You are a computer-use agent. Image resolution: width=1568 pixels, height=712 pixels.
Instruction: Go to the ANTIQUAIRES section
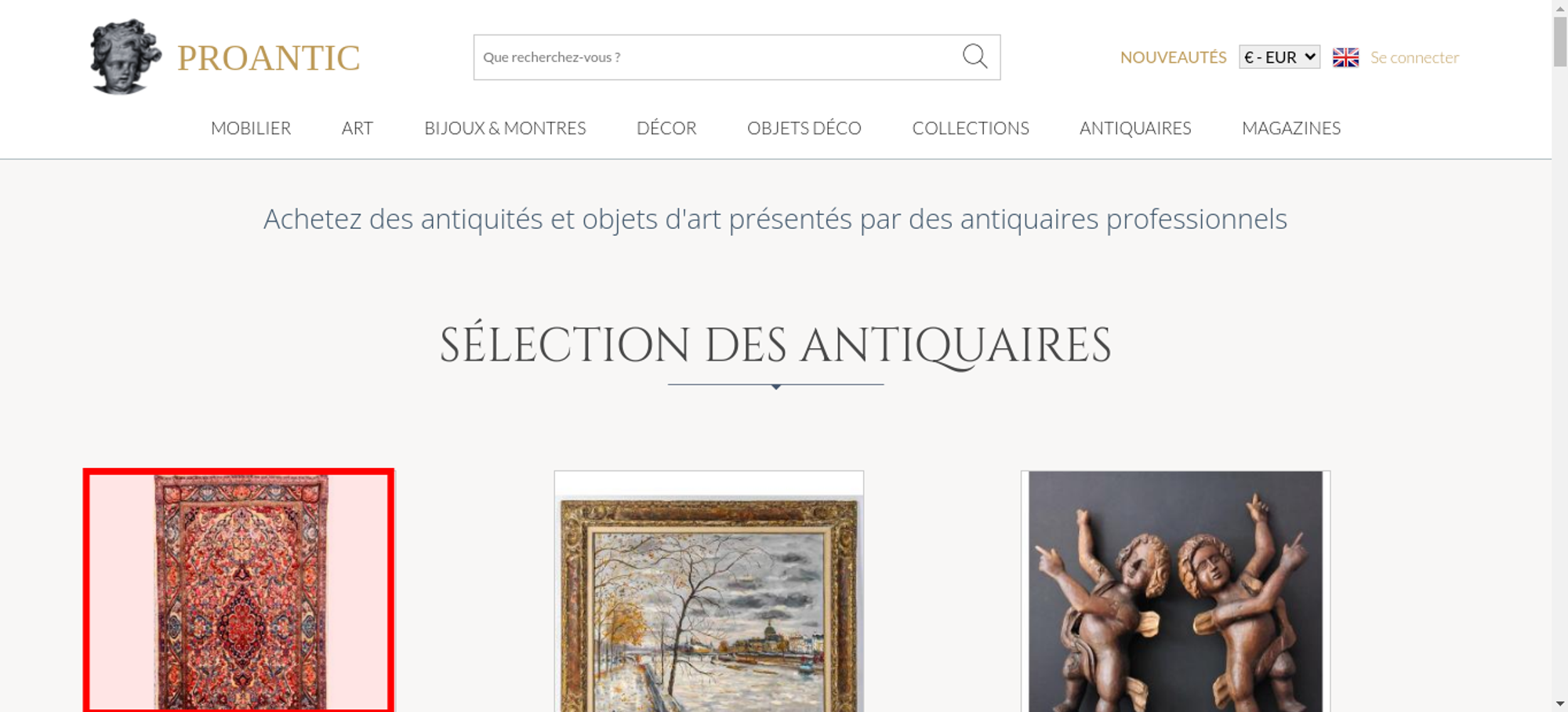pos(1135,128)
